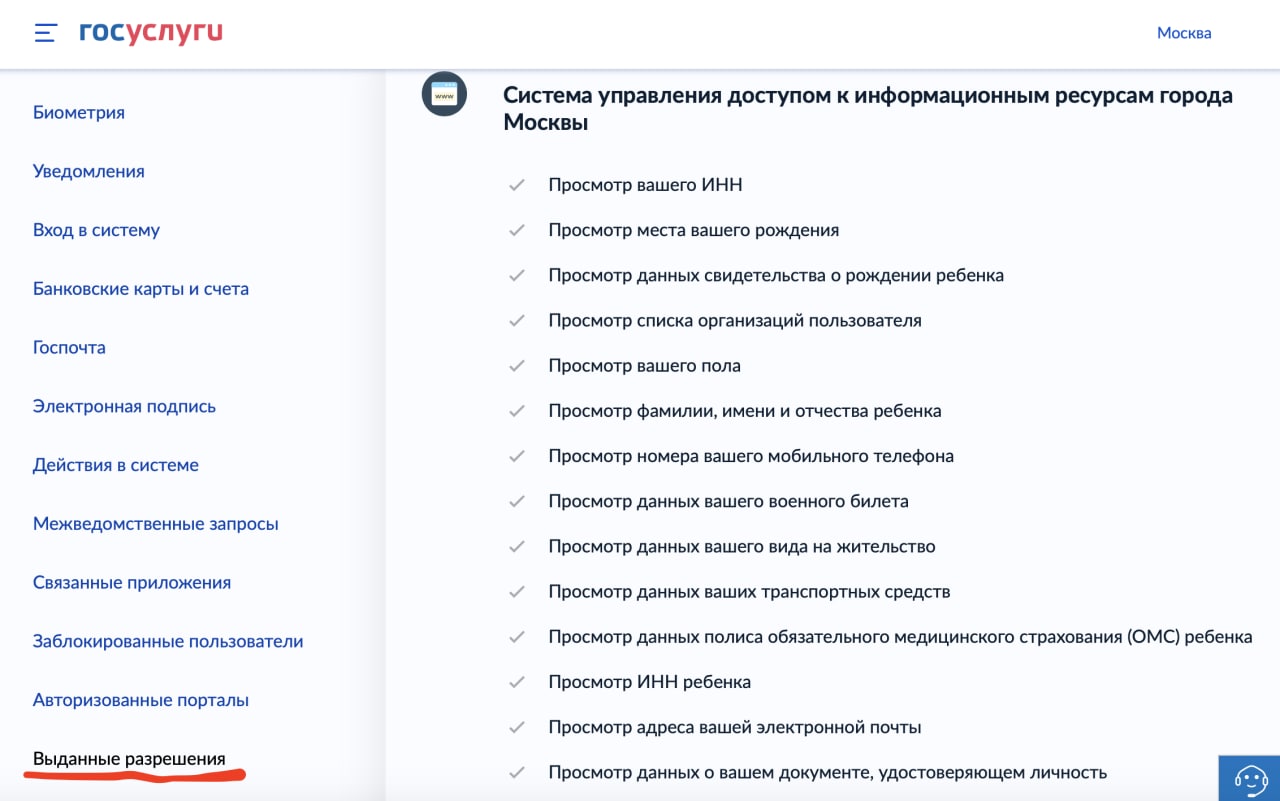Click Просмотр места вашего рождения
The width and height of the screenshot is (1280, 801).
click(694, 230)
